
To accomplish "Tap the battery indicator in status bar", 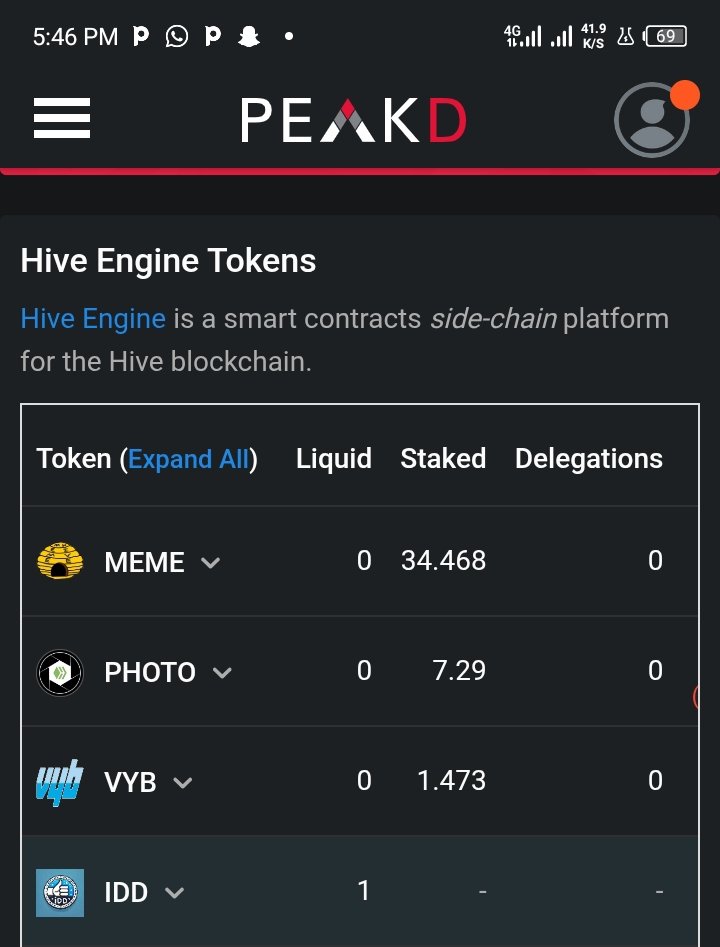I will [x=664, y=37].
